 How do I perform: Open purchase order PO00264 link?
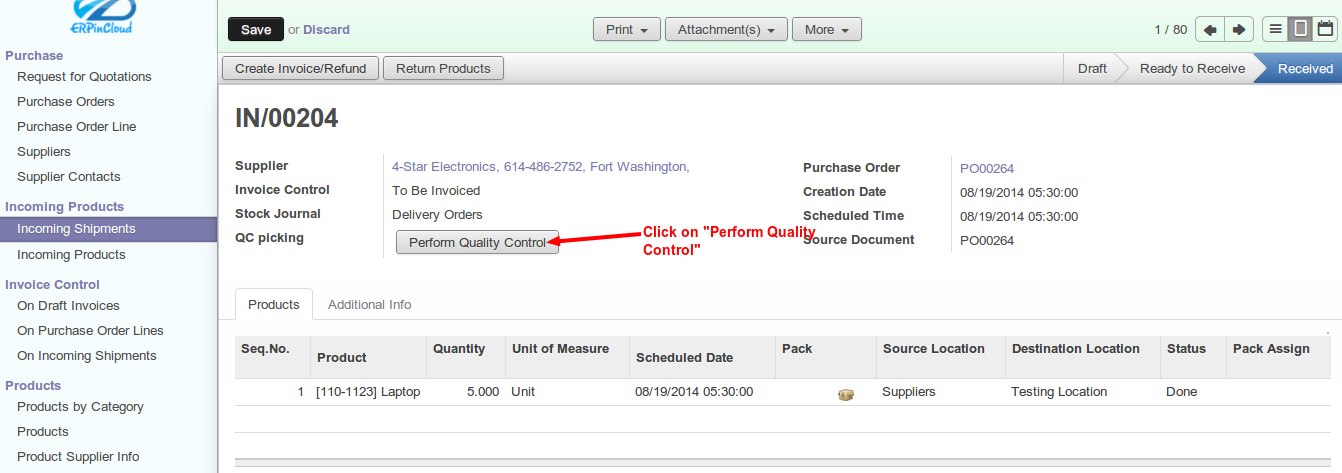(987, 168)
